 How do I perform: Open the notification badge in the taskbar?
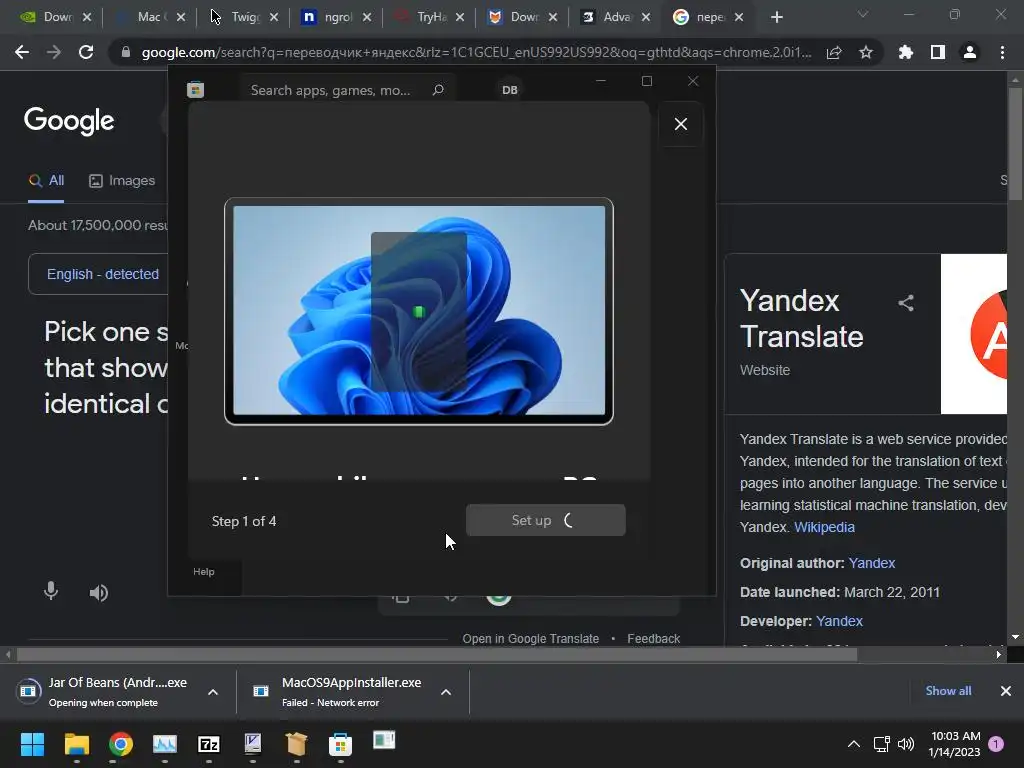click(x=996, y=744)
